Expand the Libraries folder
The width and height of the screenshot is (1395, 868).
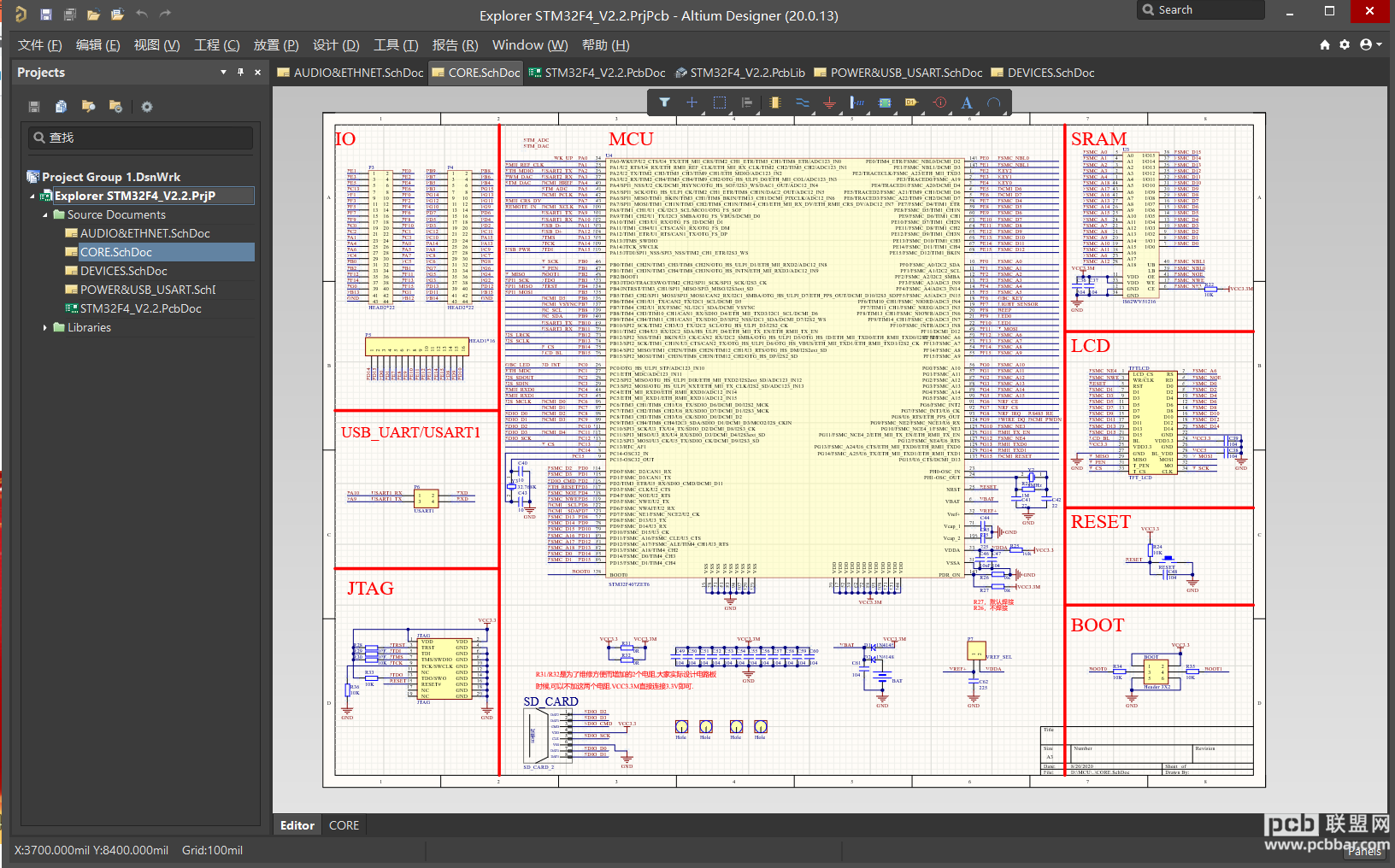45,327
